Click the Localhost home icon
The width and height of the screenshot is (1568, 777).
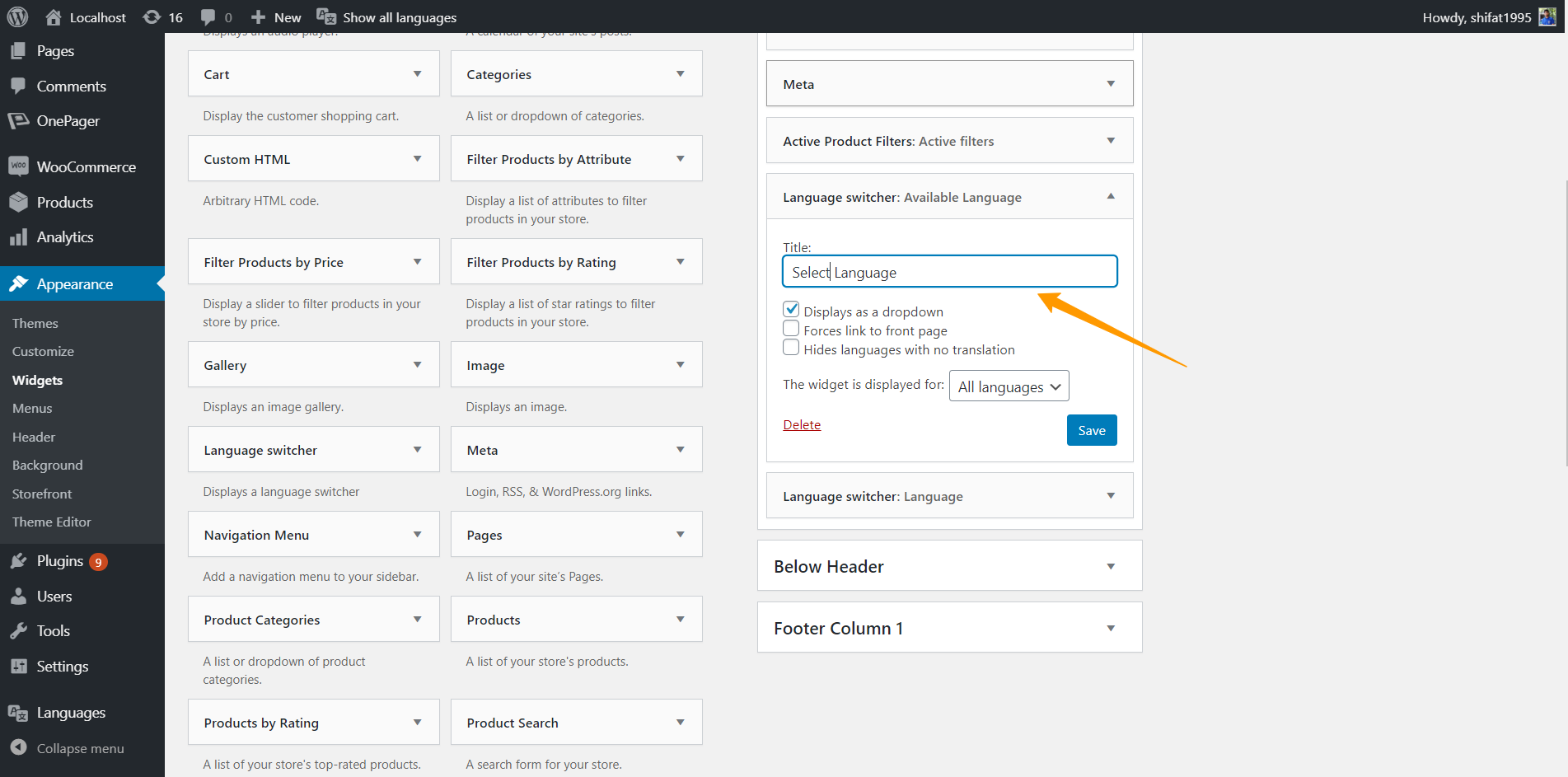click(x=54, y=17)
